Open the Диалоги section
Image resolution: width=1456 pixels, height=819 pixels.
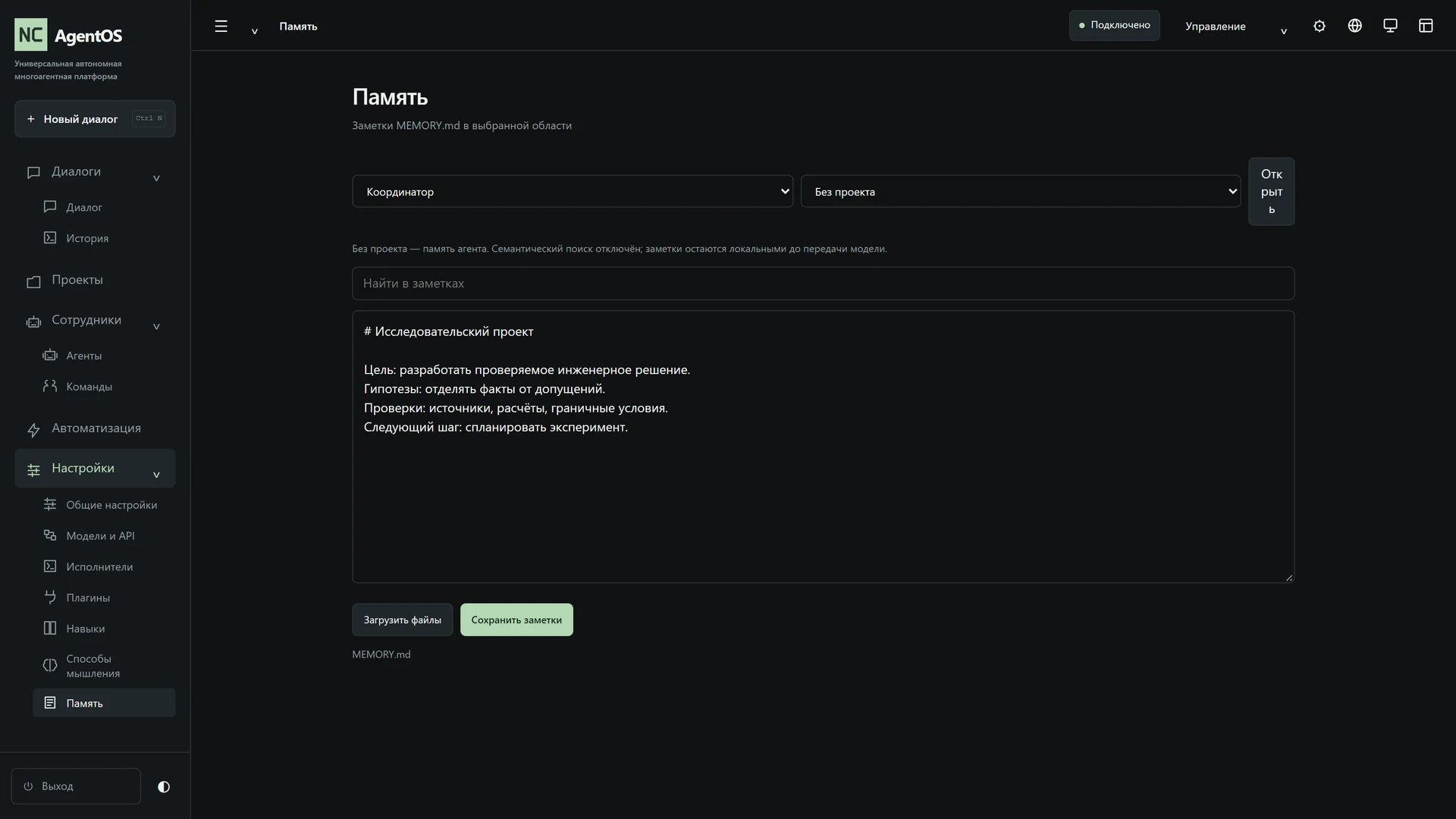point(76,171)
